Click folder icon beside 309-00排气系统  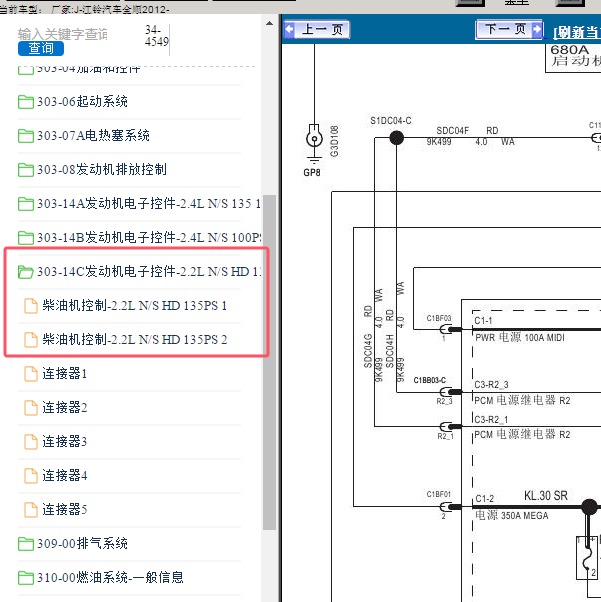[x=26, y=544]
